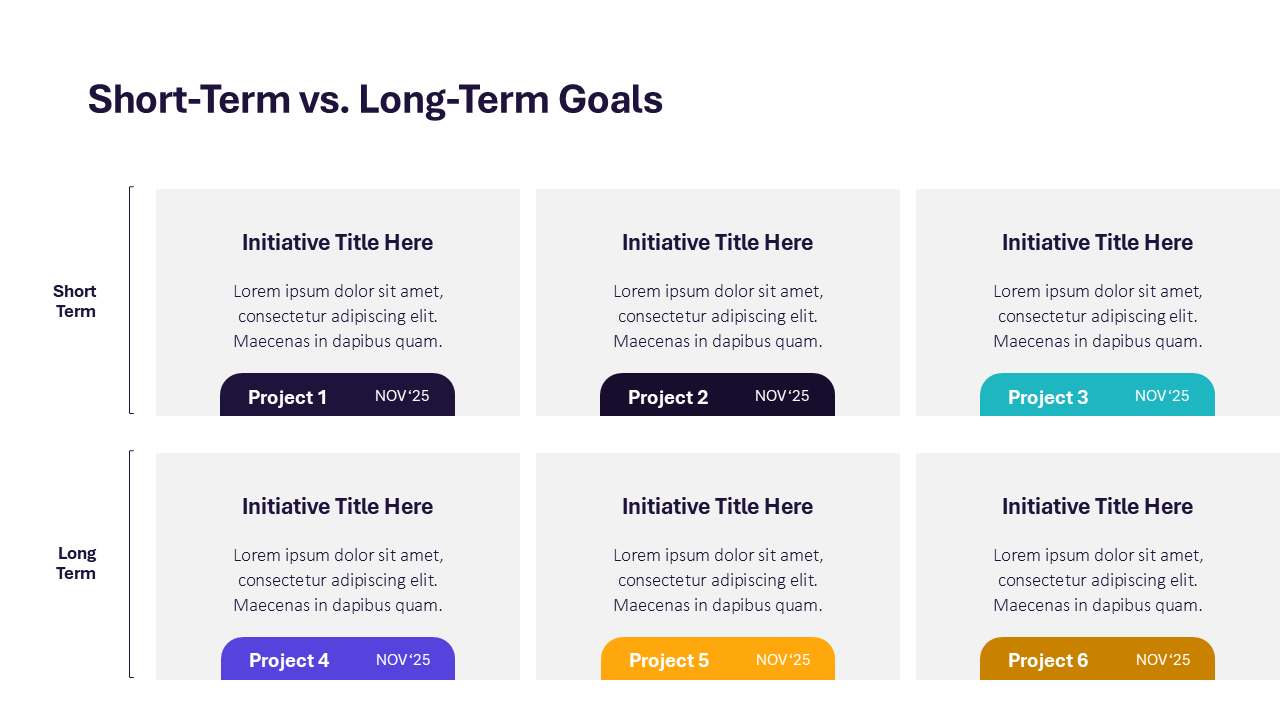
Task: Click the NOV'25 date beside Project 5
Action: point(783,660)
